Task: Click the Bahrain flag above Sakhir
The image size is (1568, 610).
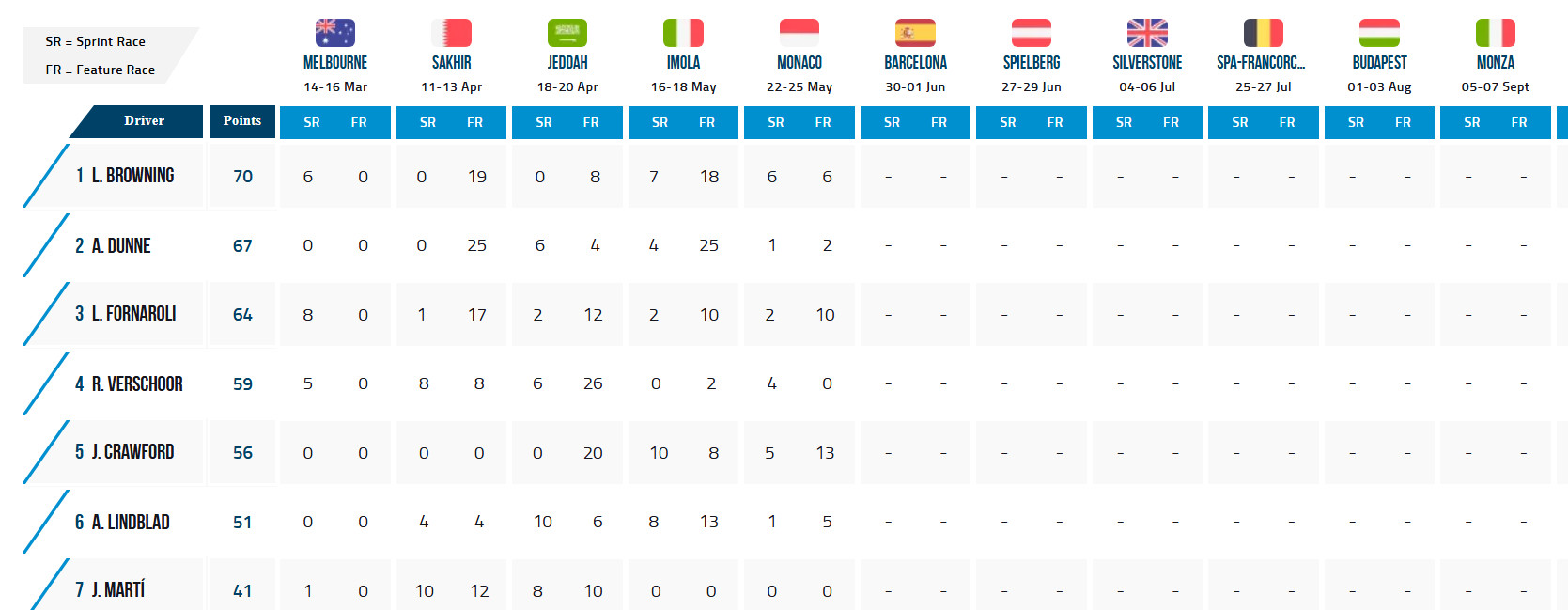Action: (x=451, y=33)
